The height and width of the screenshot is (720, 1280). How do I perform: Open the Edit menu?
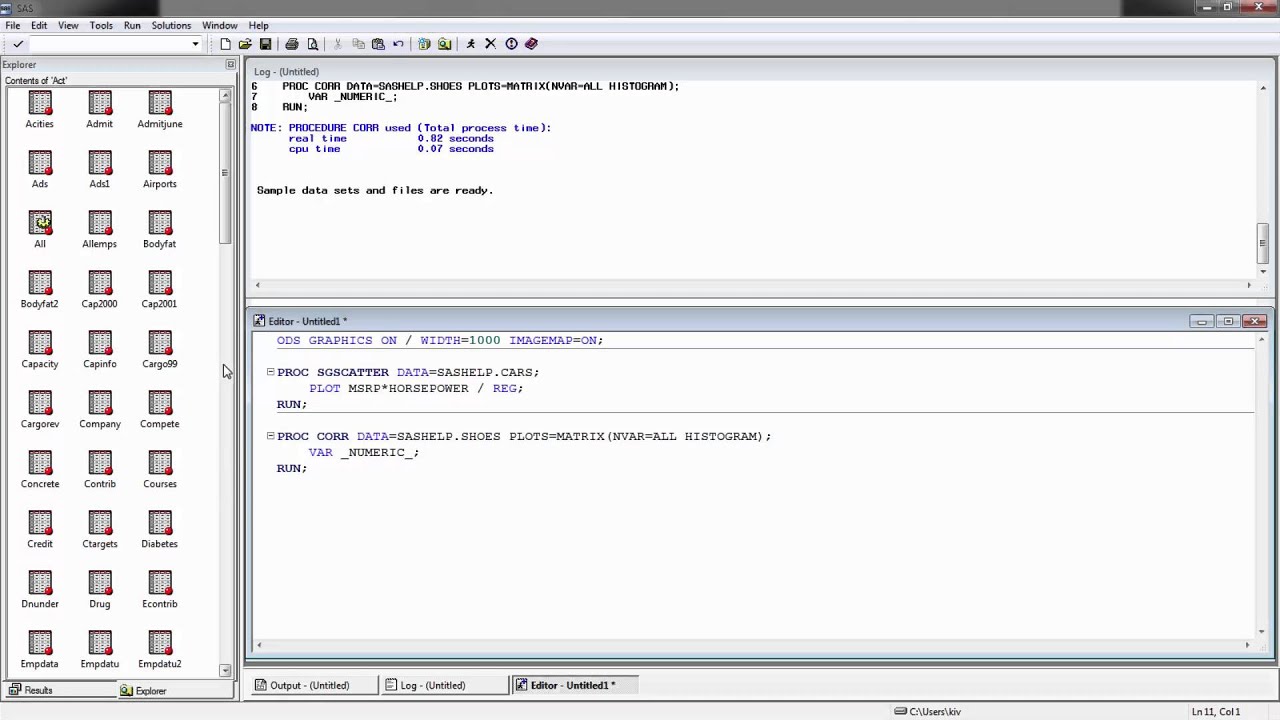39,25
